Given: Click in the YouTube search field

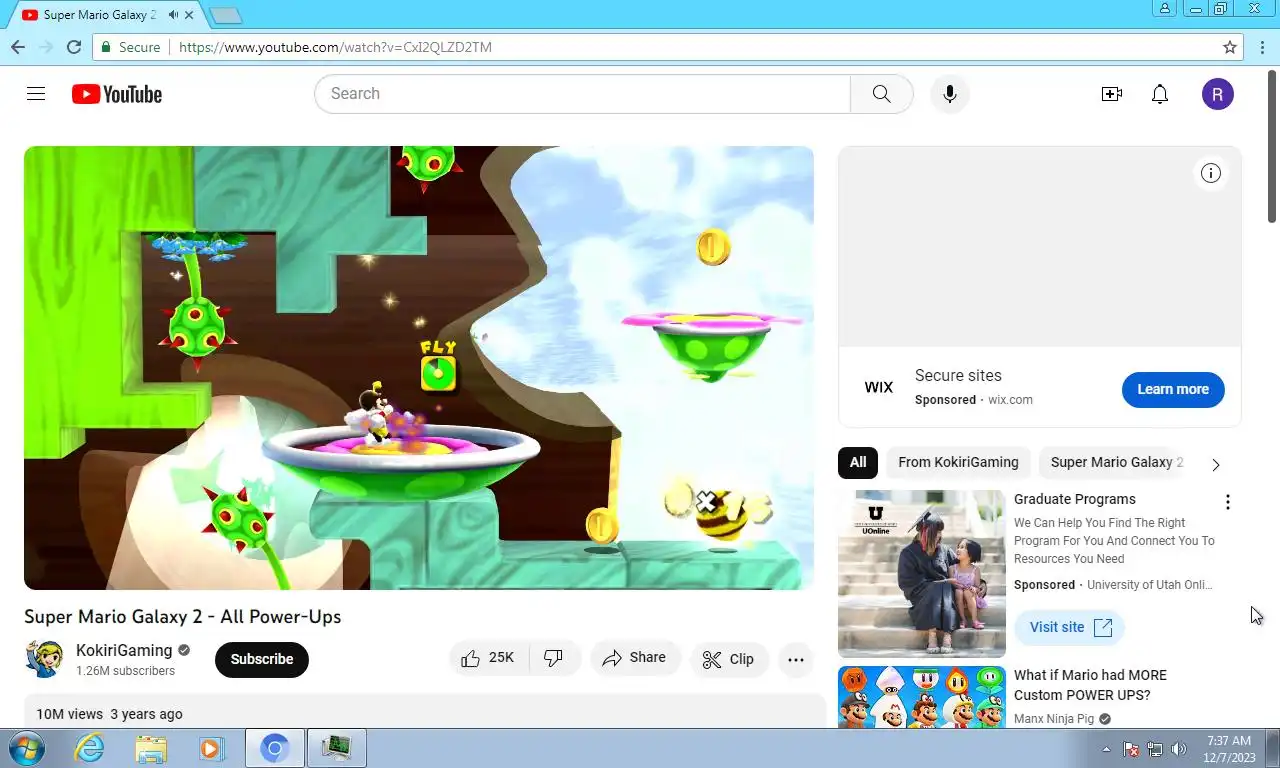Looking at the screenshot, I should [582, 94].
